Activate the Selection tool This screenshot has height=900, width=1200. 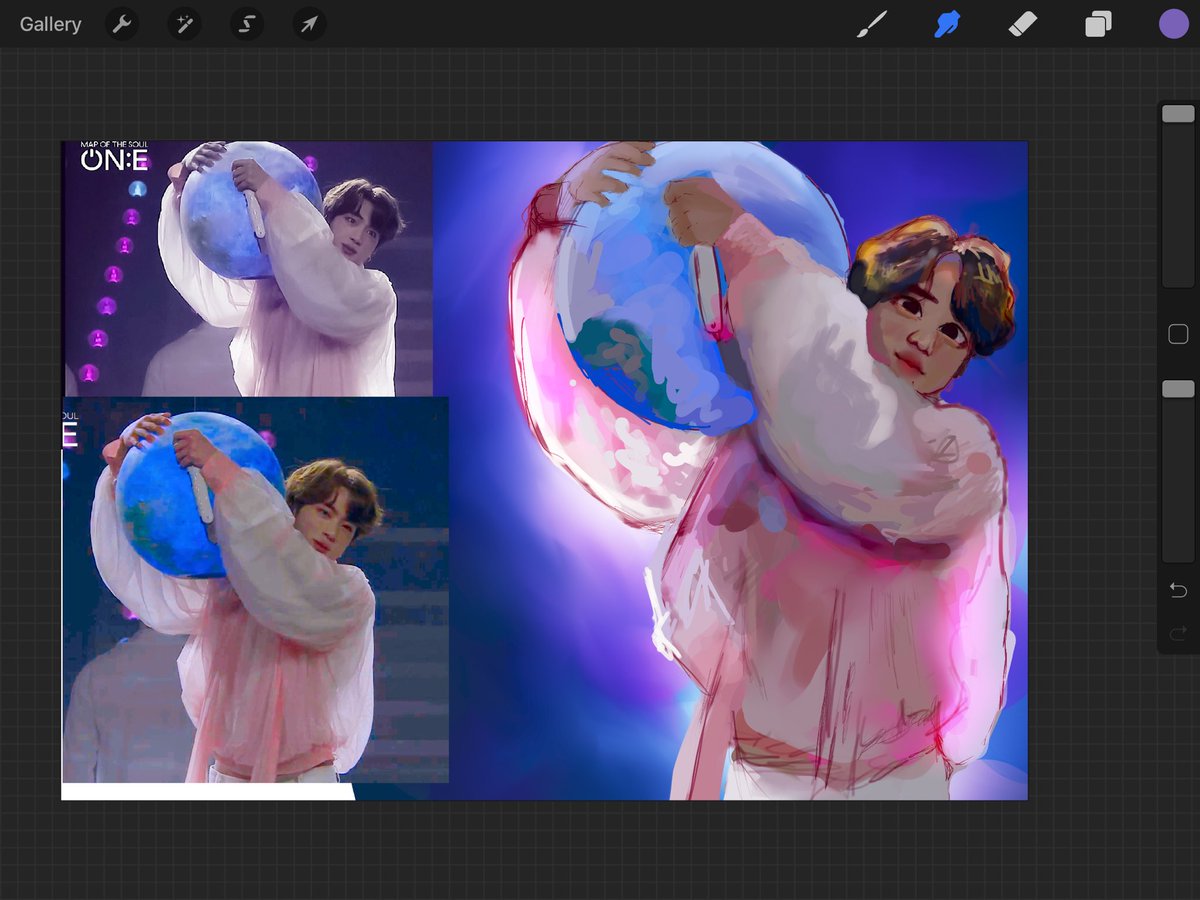pos(246,24)
